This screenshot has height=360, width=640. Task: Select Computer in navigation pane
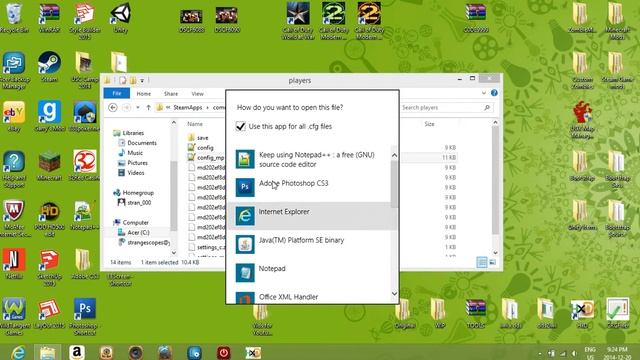click(x=136, y=222)
